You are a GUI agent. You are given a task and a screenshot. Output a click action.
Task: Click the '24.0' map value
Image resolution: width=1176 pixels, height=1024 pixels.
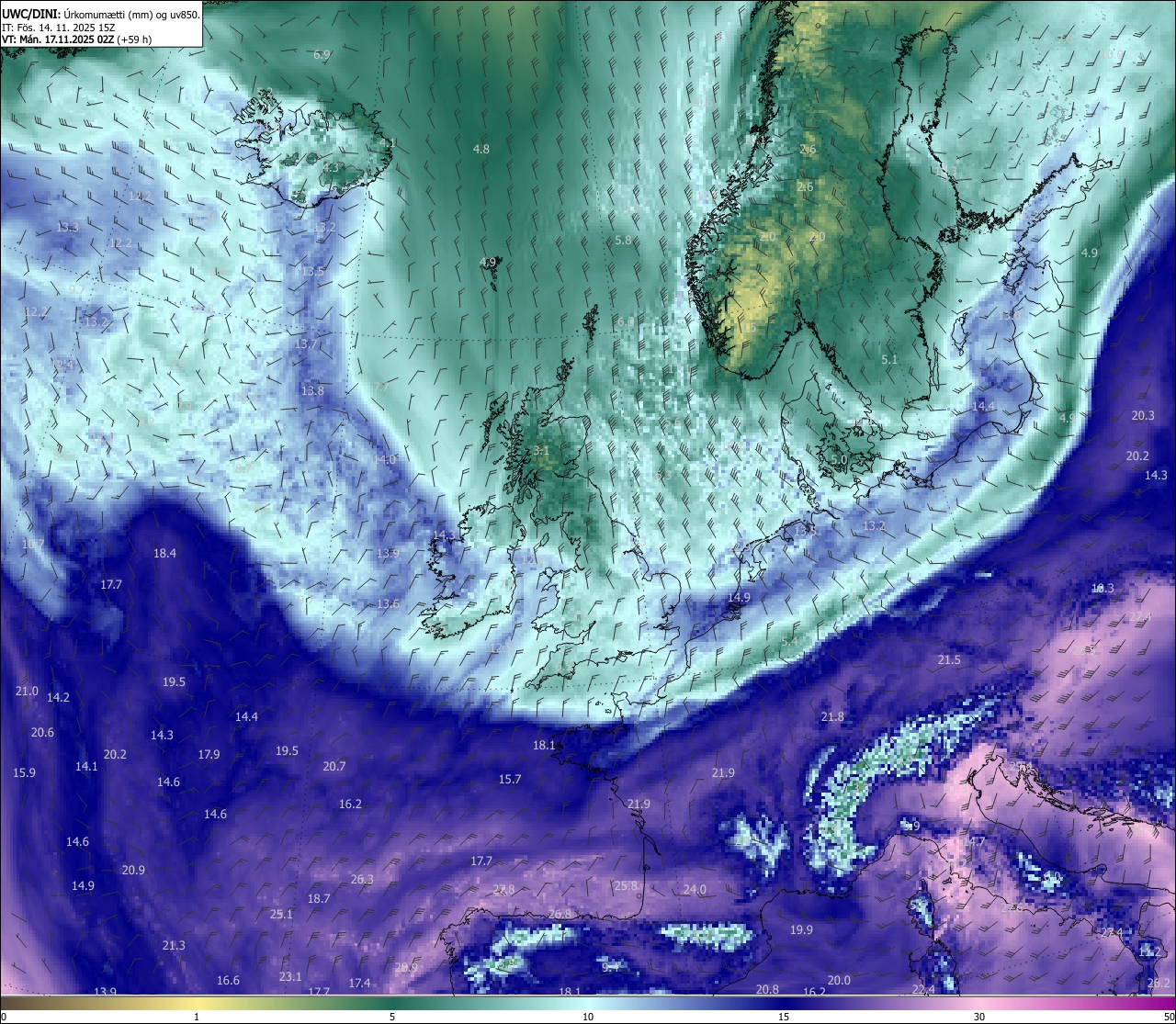point(695,890)
